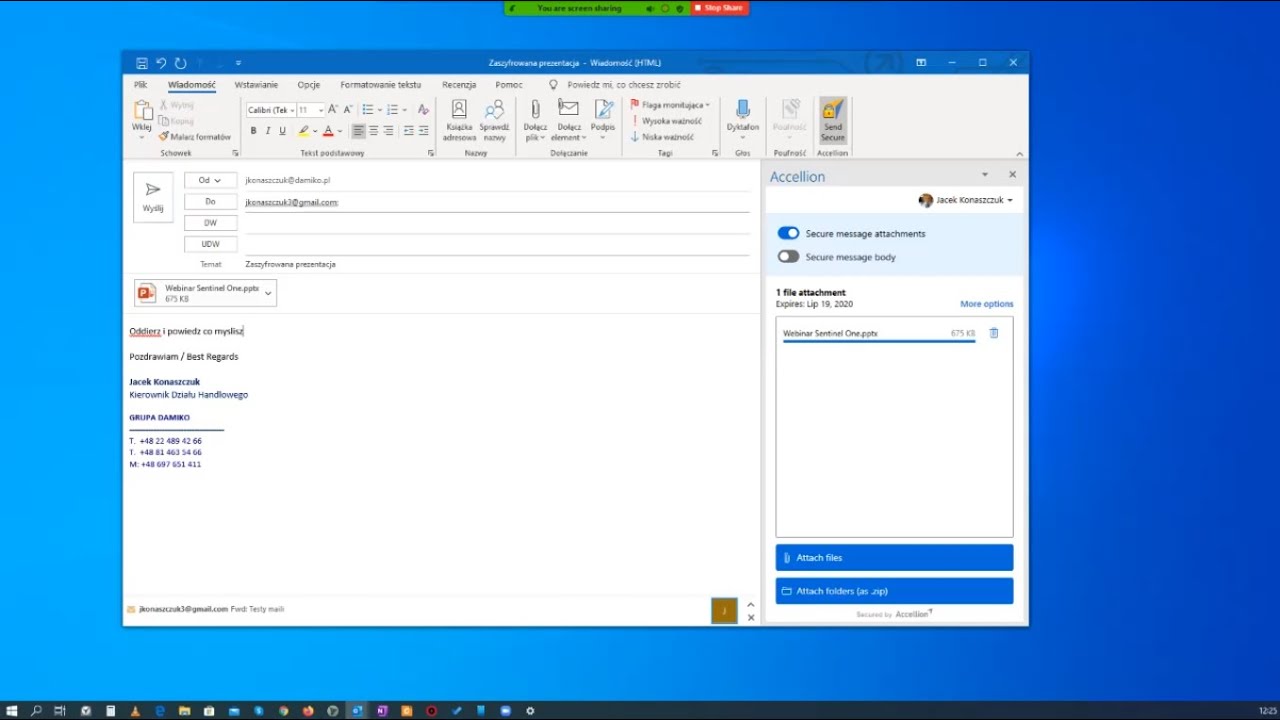Open taskbar search magnifier

(x=36, y=711)
